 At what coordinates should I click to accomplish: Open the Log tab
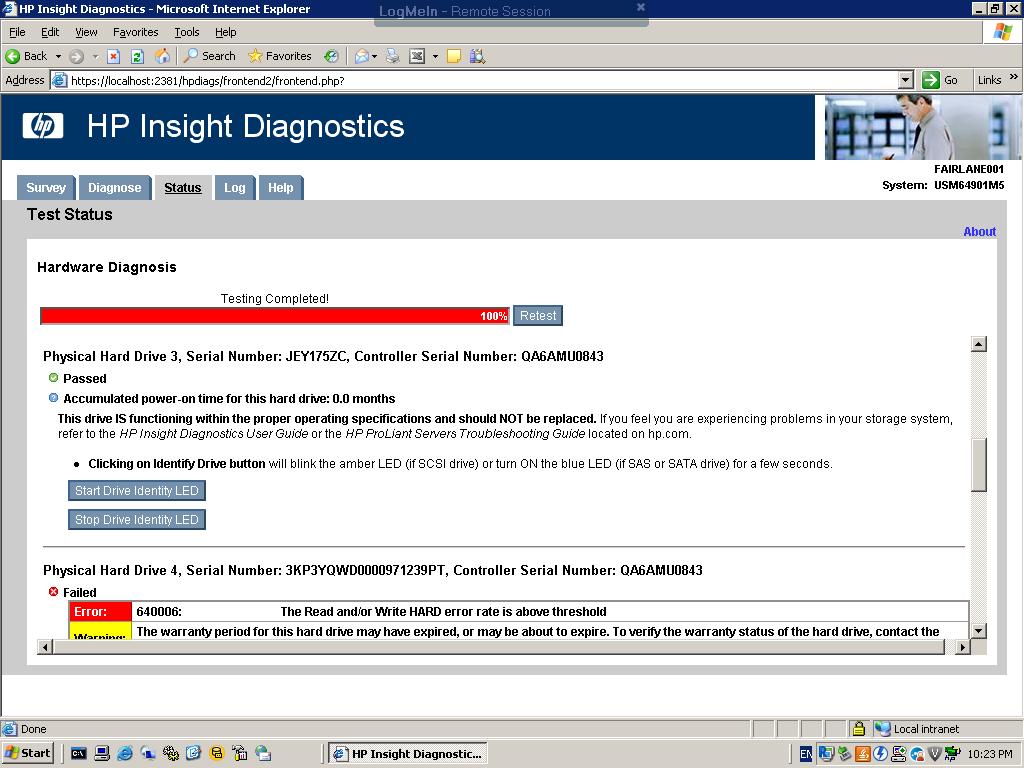[x=234, y=188]
